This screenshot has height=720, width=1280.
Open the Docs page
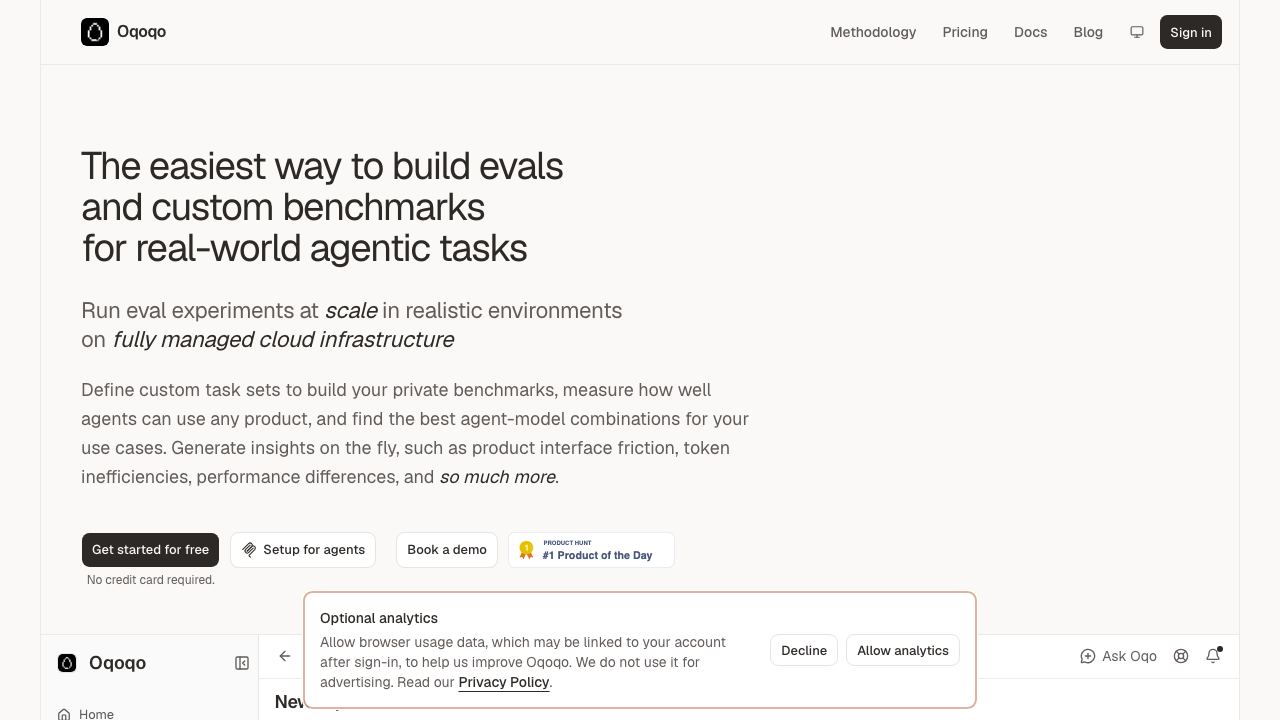pyautogui.click(x=1030, y=32)
